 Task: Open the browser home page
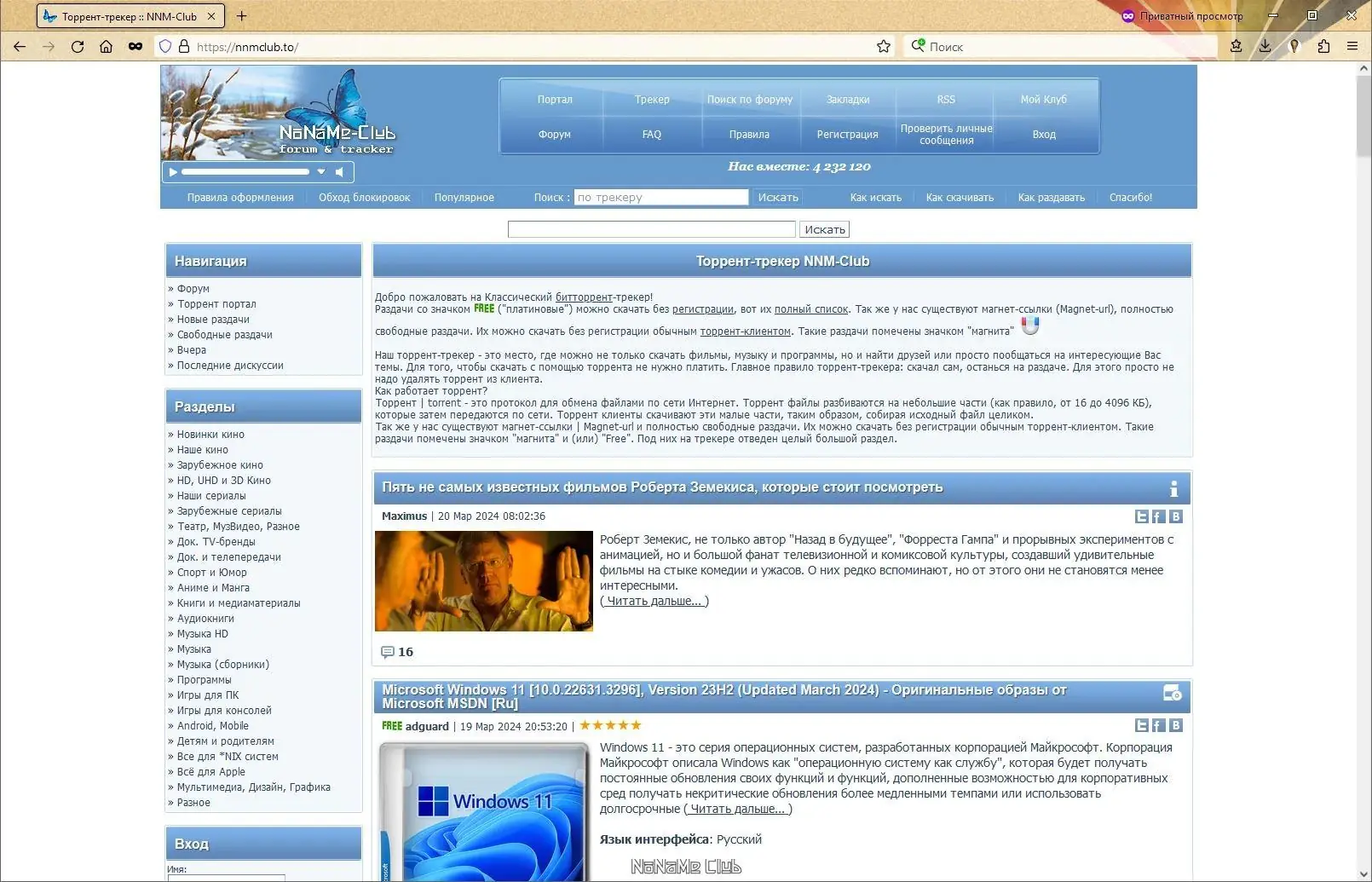coord(106,47)
